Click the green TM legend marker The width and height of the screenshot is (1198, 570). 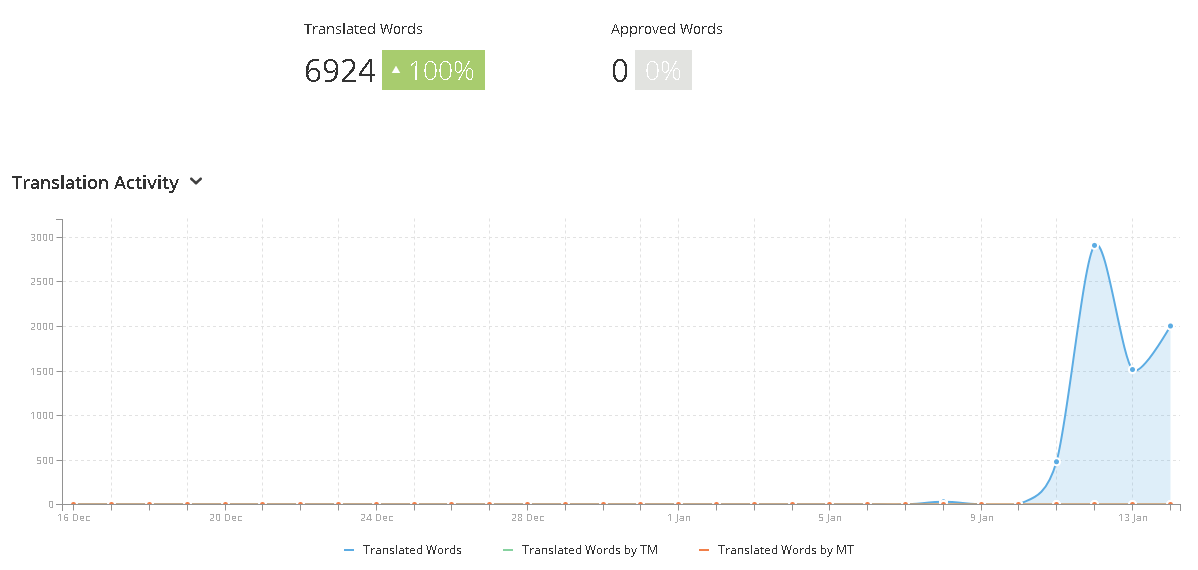506,550
